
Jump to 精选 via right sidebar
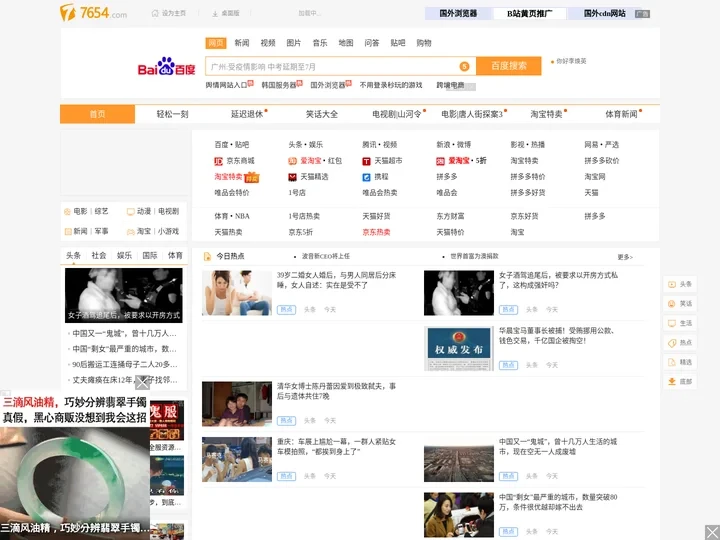pos(680,362)
